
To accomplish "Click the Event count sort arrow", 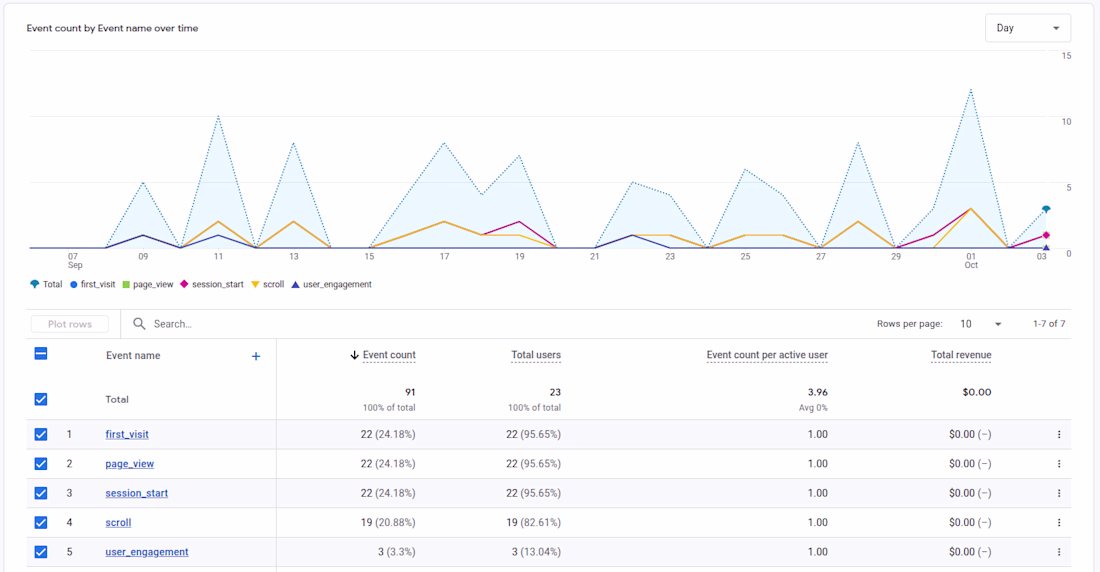I will tap(354, 355).
